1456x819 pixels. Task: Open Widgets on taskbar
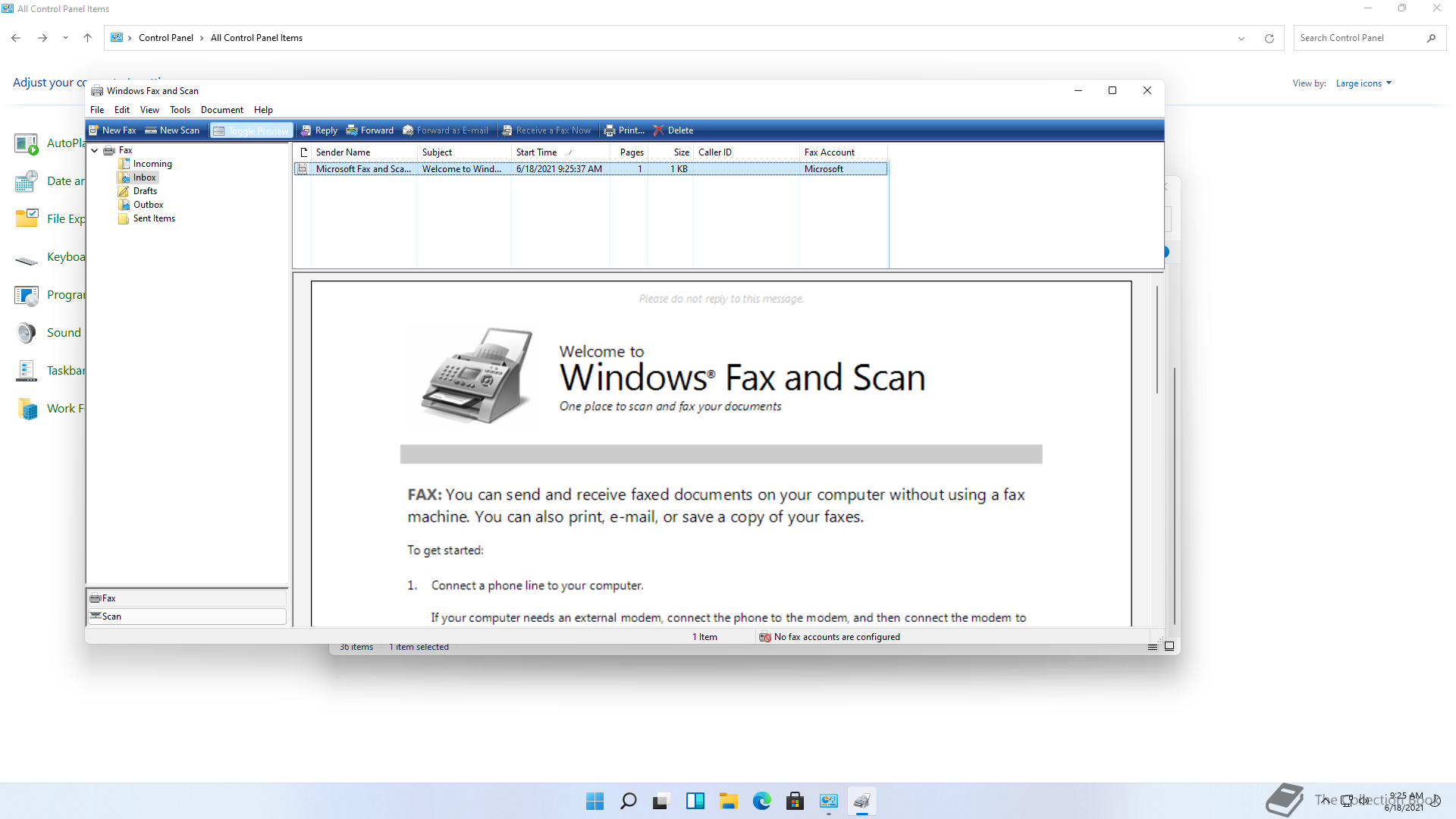[695, 801]
